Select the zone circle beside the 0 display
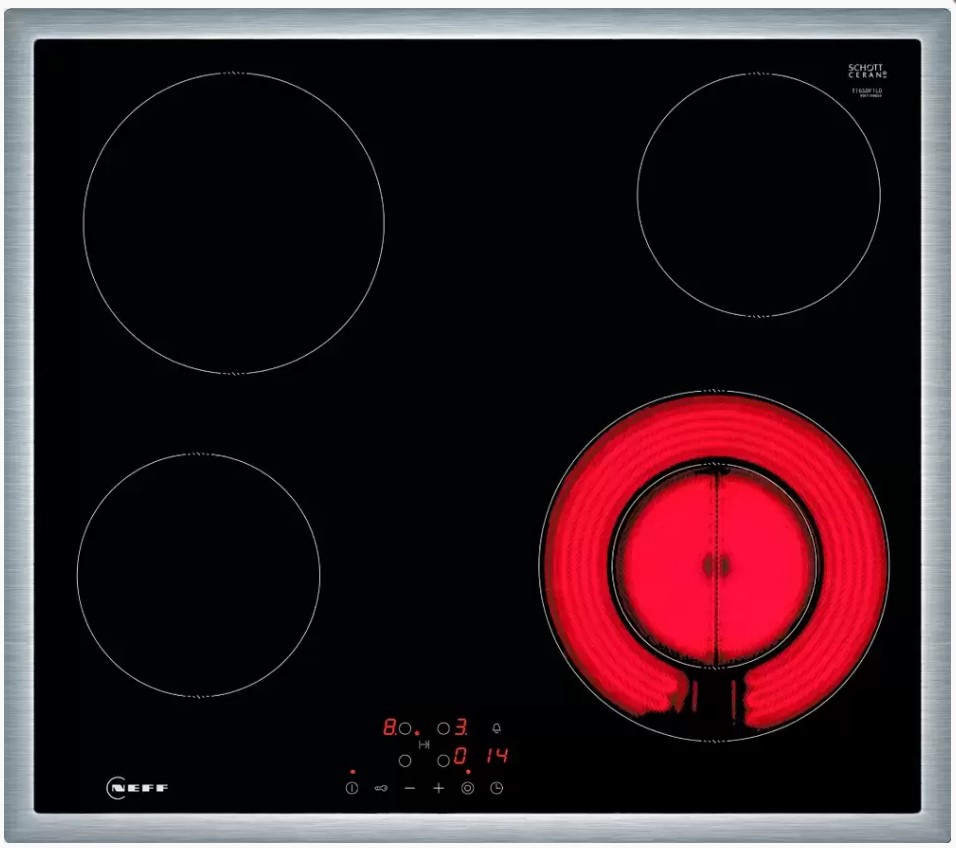 click(x=443, y=760)
